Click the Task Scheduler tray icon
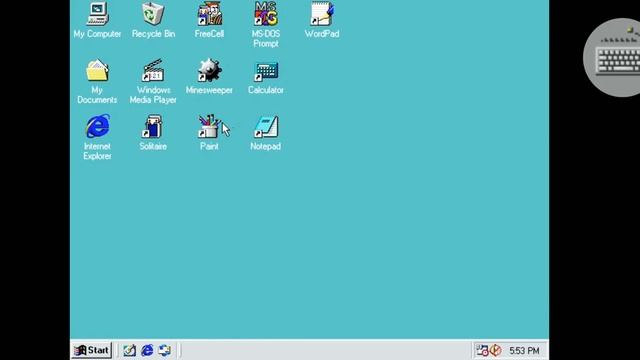640x360 pixels. coord(482,350)
